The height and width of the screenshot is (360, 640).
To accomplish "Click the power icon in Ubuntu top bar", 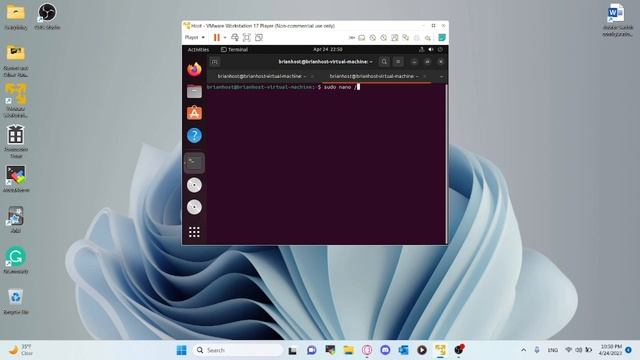I will point(440,49).
